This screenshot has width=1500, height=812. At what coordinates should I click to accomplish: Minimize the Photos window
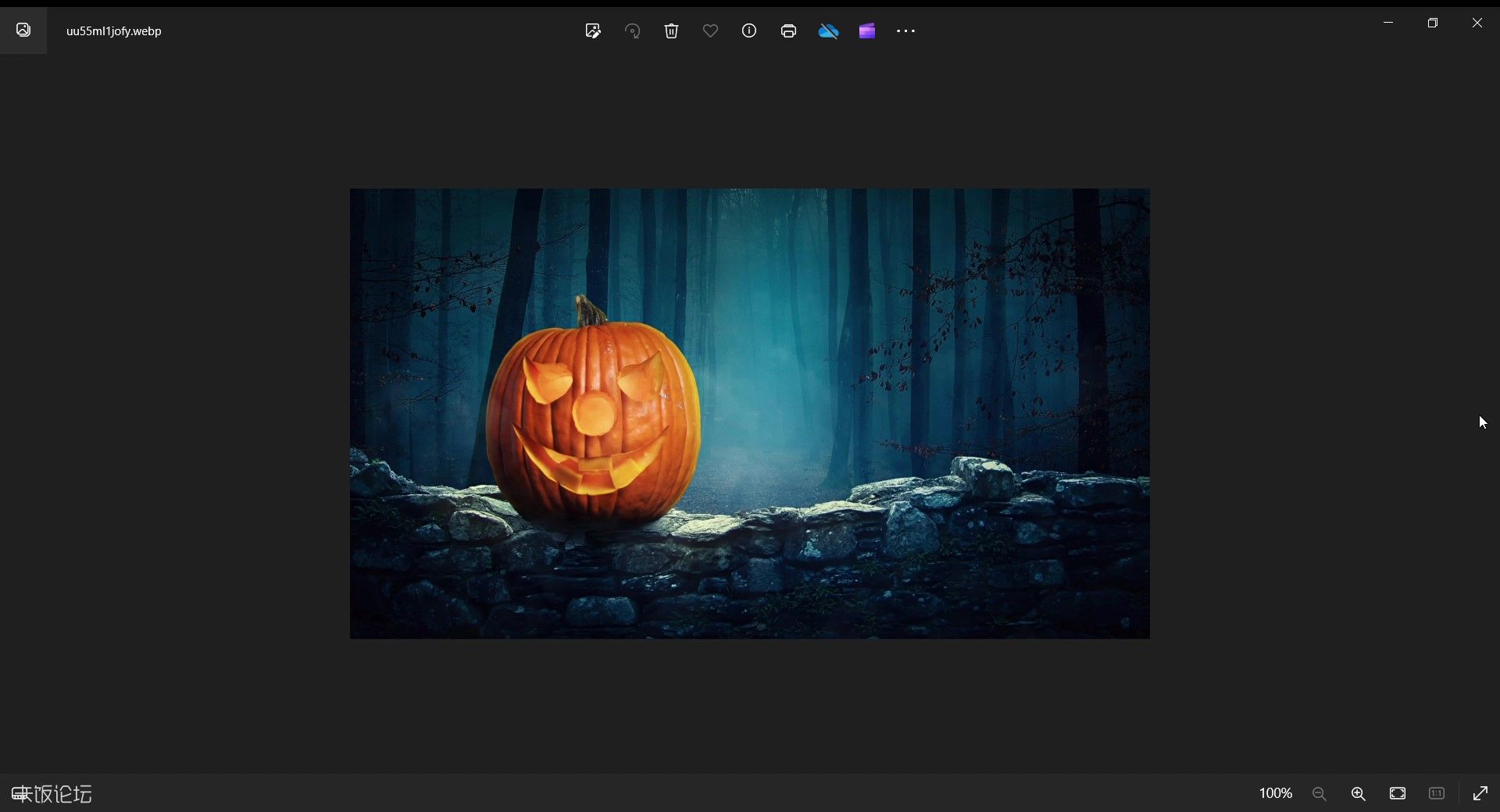[1388, 23]
